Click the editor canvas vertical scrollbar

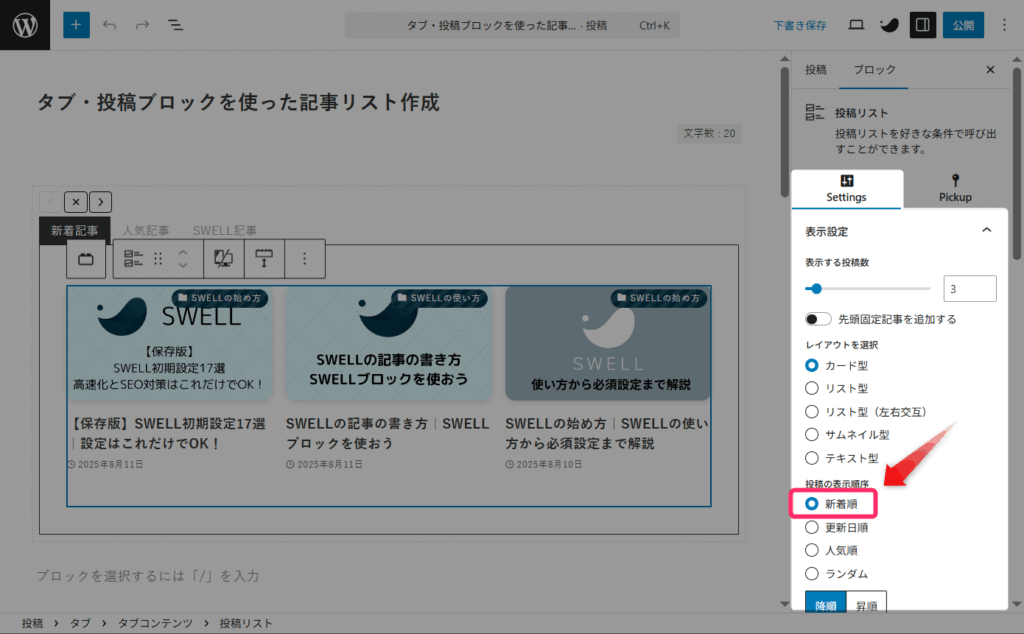tap(785, 131)
